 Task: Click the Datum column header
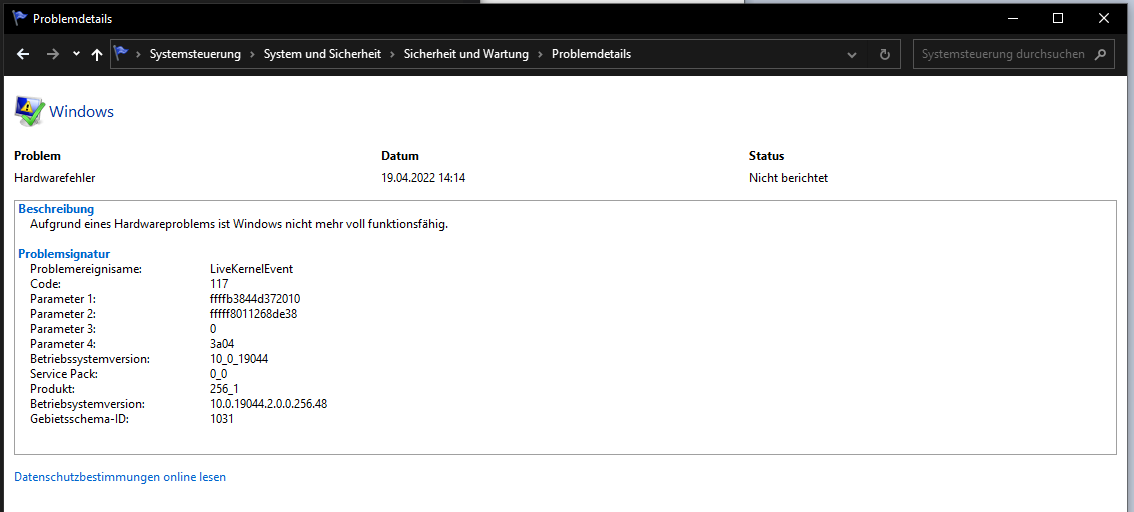tap(400, 155)
